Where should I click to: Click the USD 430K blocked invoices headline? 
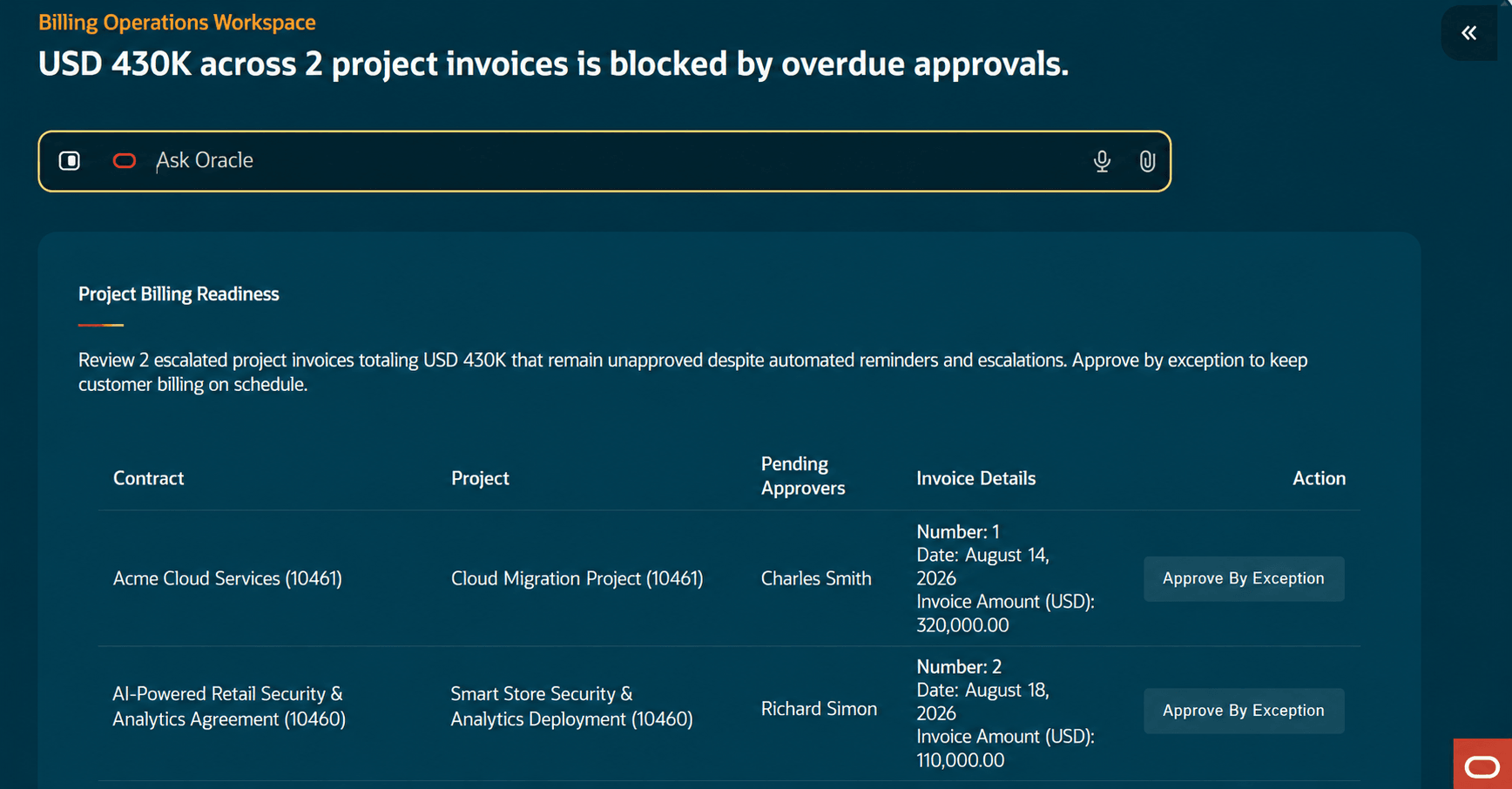tap(553, 64)
